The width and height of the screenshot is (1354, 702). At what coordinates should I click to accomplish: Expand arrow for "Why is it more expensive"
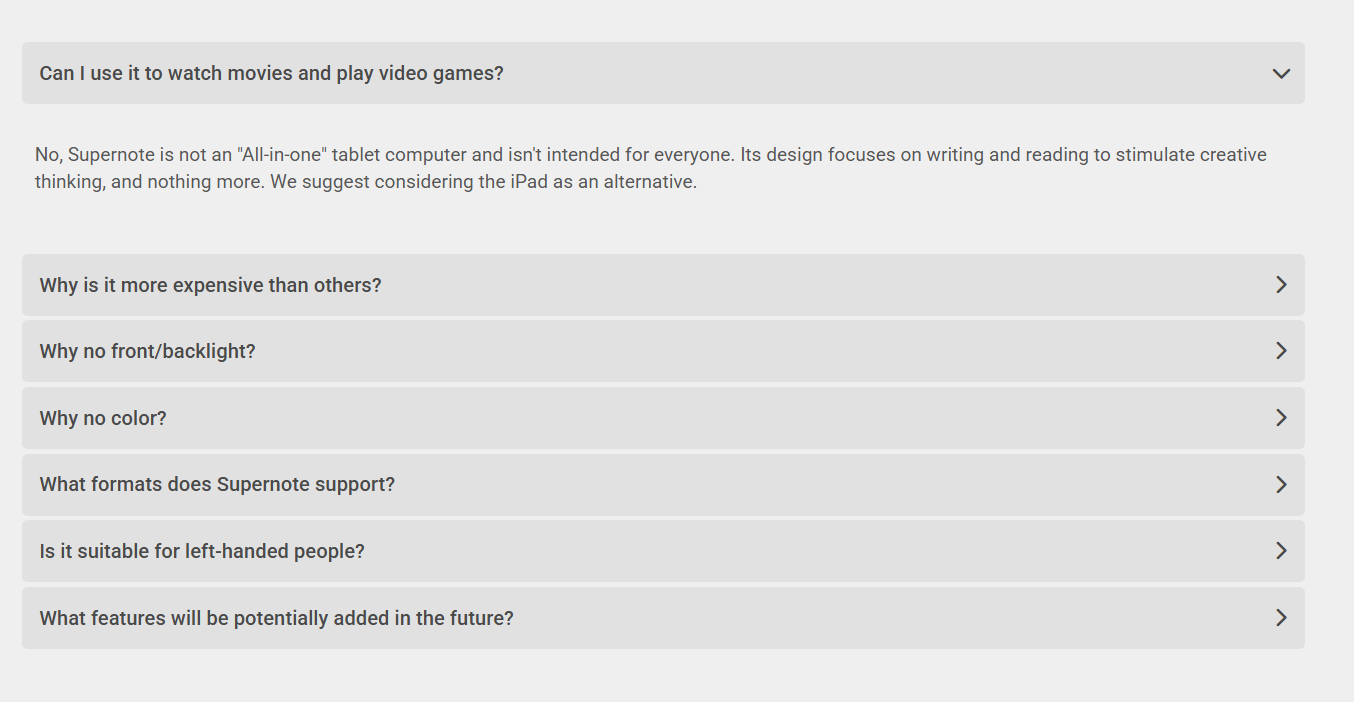click(1281, 285)
